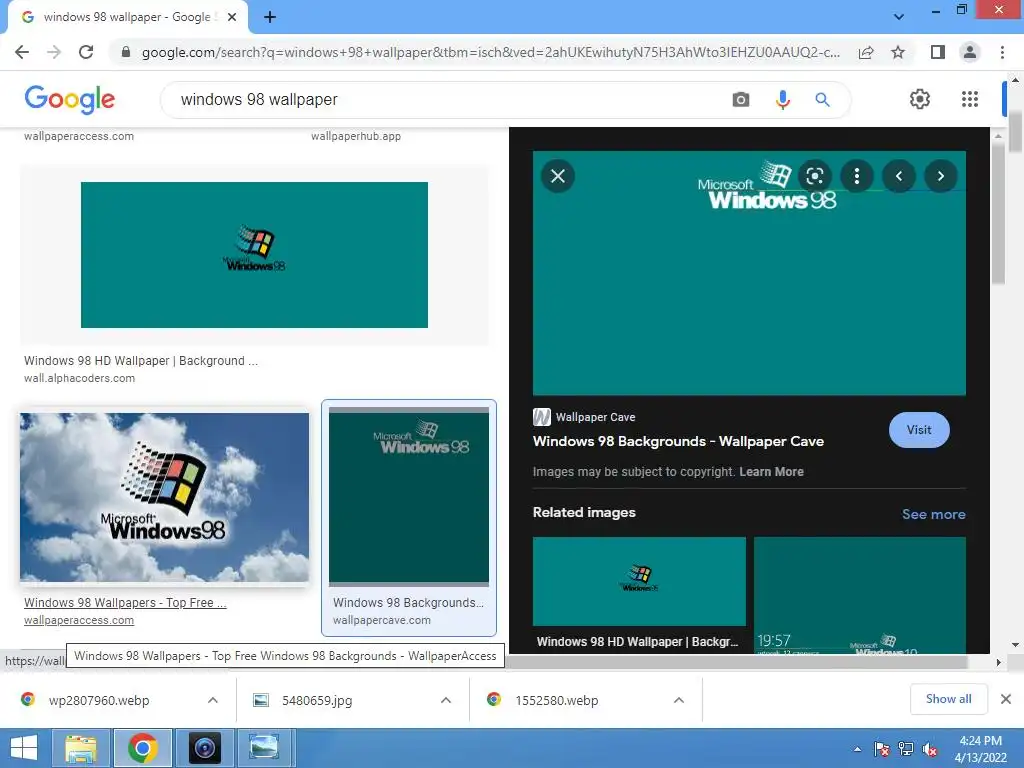Open downloaded file 5480659.jpg
Image resolution: width=1024 pixels, height=768 pixels.
pyautogui.click(x=317, y=701)
